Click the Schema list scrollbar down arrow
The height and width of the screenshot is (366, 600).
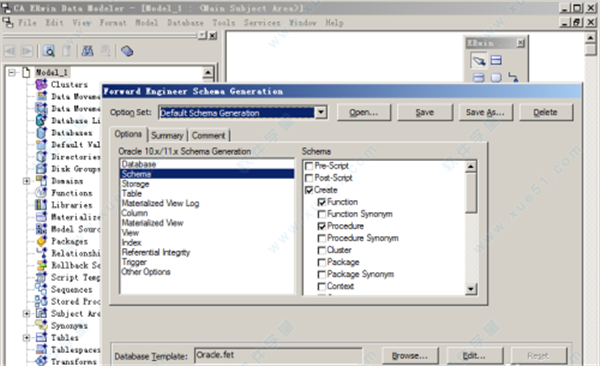471,289
